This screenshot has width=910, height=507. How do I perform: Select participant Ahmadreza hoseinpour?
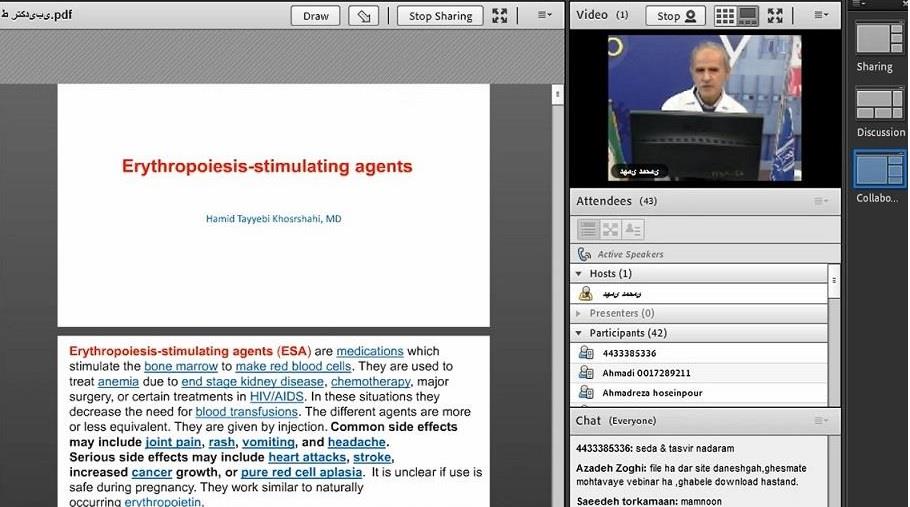pyautogui.click(x=652, y=393)
